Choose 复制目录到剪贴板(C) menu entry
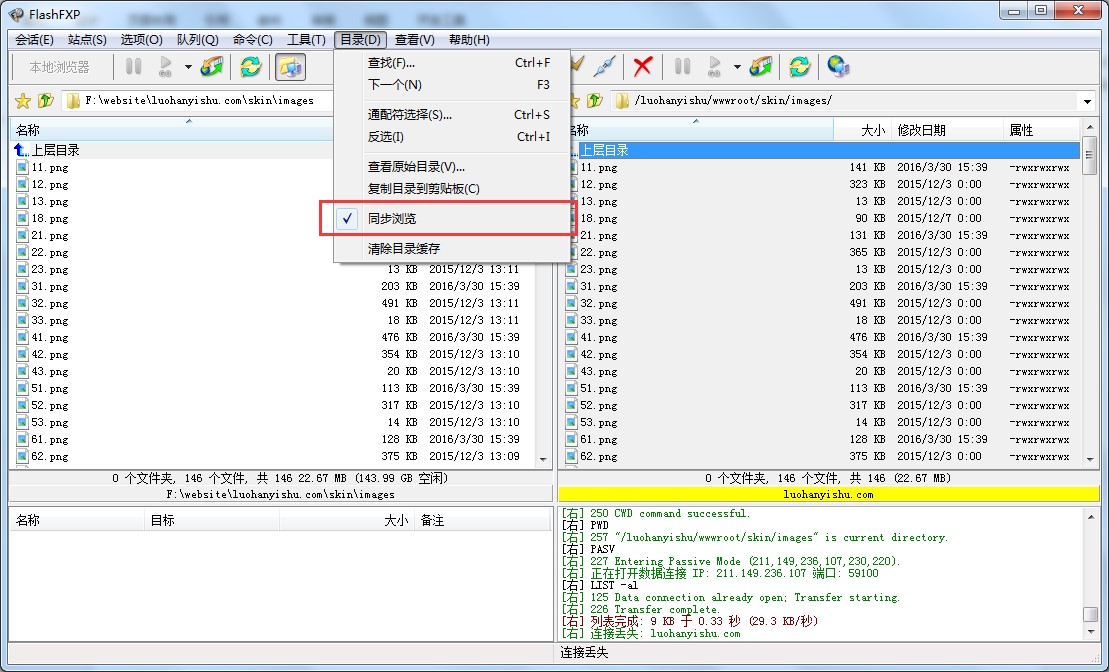 (x=453, y=189)
